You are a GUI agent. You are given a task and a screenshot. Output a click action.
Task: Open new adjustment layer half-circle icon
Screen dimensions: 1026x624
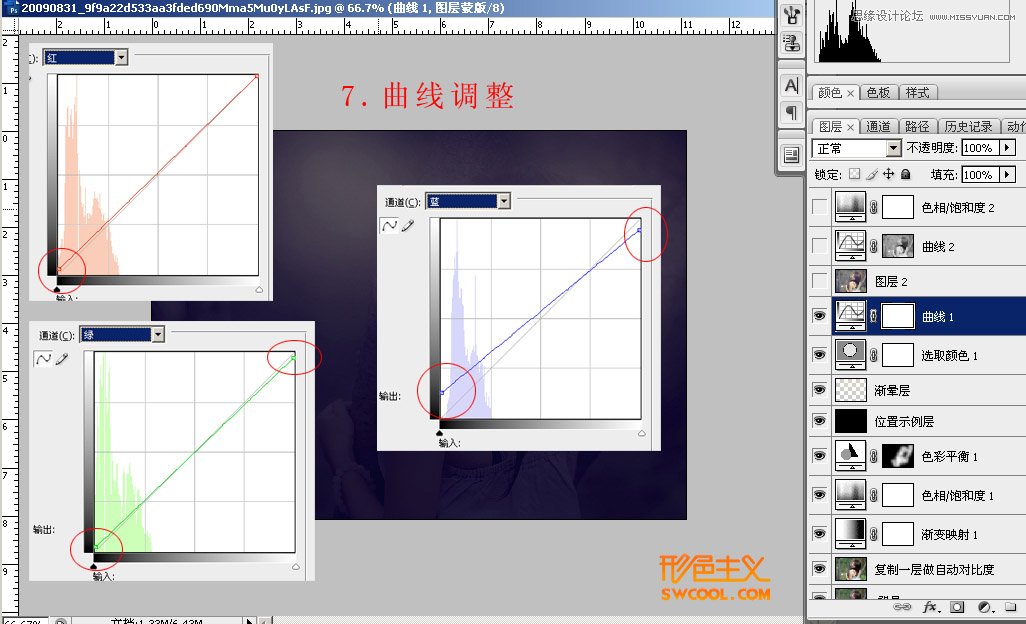coord(984,607)
